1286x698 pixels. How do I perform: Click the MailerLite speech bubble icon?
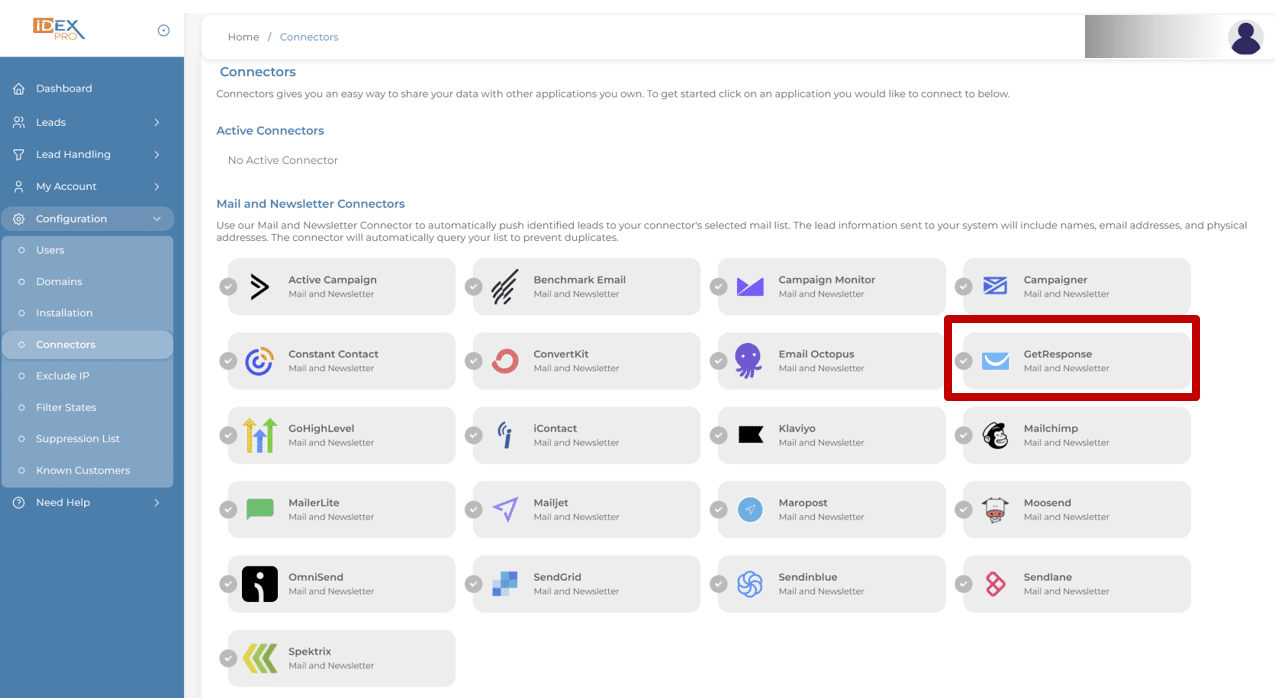pyautogui.click(x=260, y=509)
